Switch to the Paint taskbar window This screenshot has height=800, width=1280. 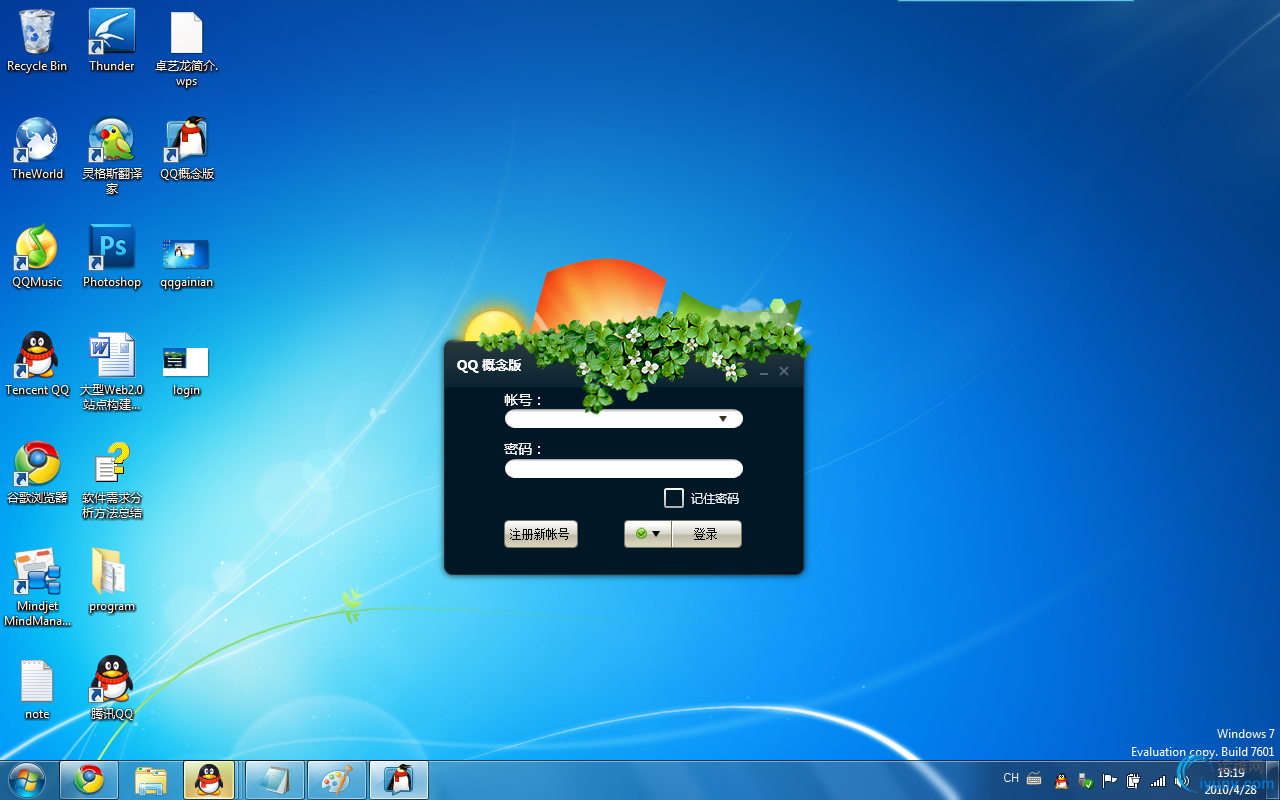(x=337, y=780)
